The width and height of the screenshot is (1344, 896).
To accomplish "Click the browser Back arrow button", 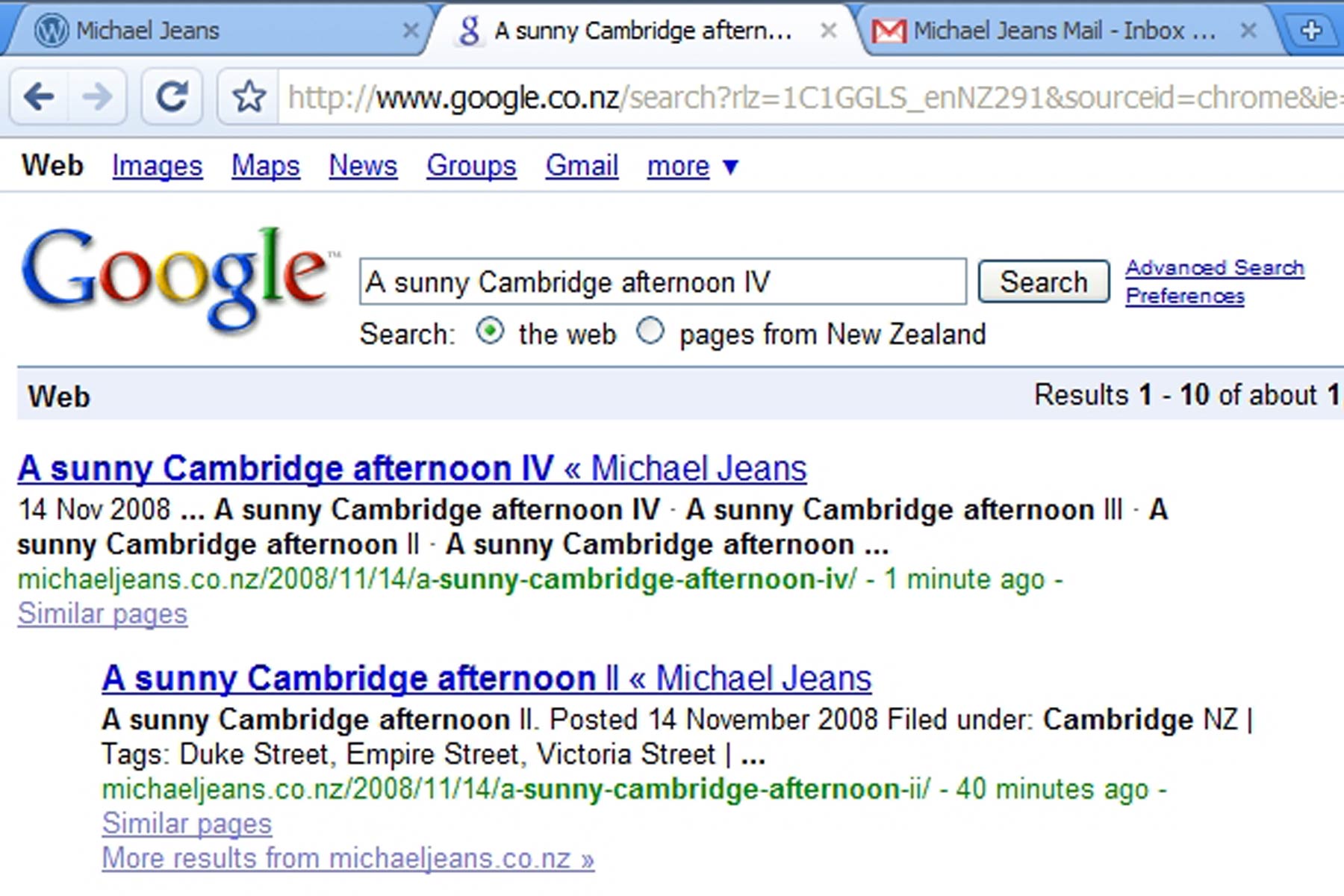I will coord(39,96).
